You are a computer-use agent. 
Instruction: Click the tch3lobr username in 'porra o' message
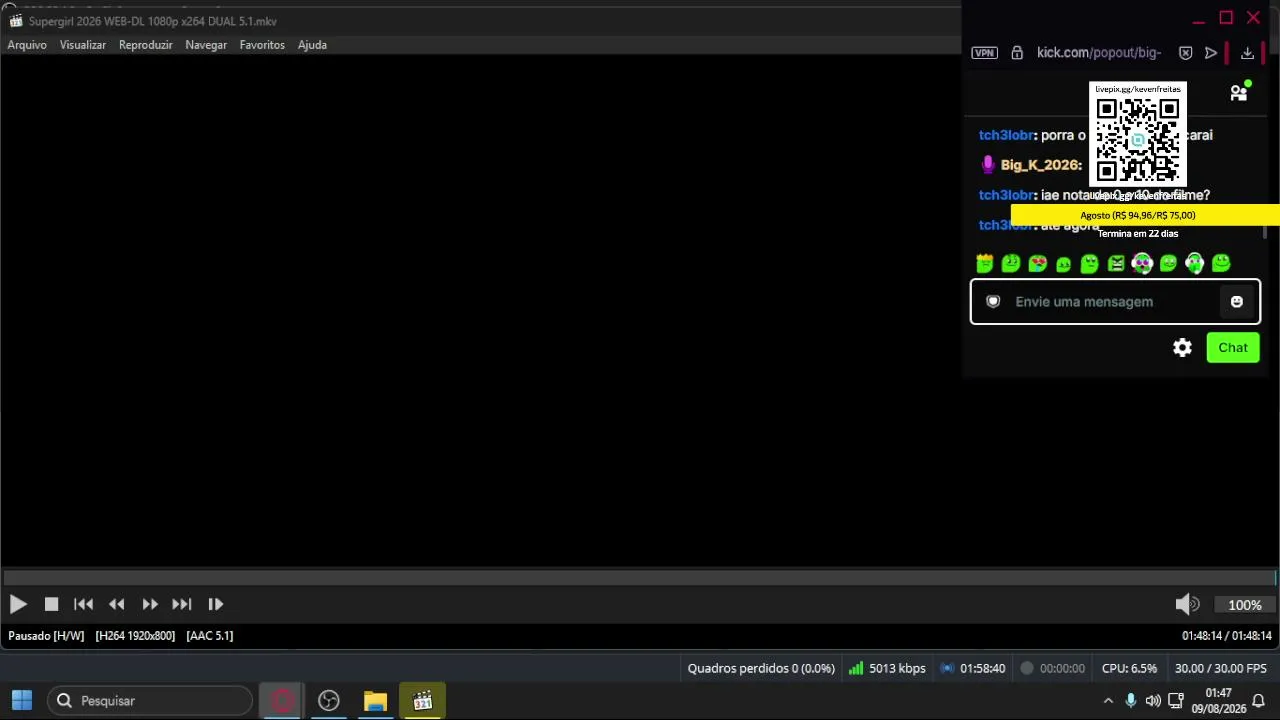point(1006,135)
